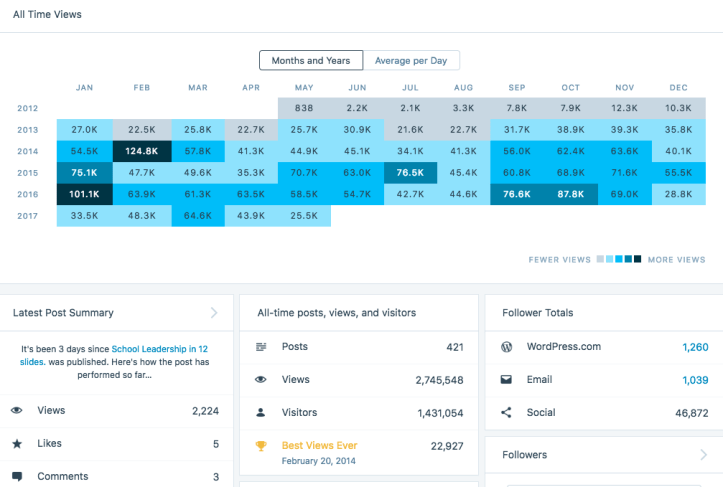Image resolution: width=723 pixels, height=487 pixels.
Task: Switch to Months and Years view
Action: [x=311, y=61]
